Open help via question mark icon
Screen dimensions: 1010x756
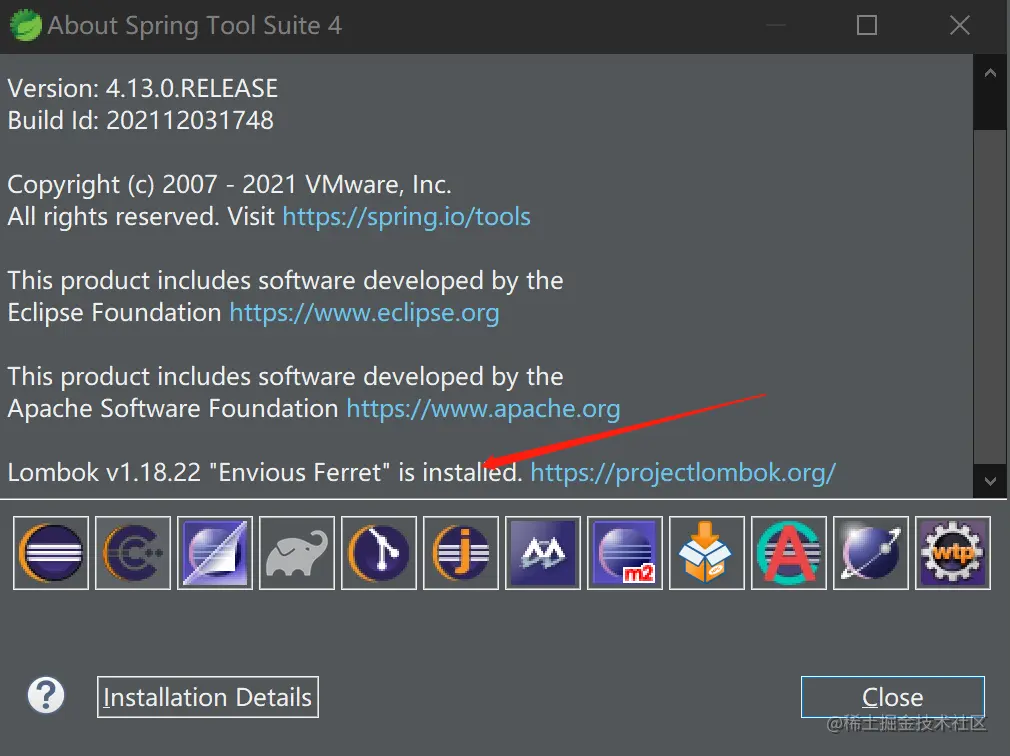(46, 695)
